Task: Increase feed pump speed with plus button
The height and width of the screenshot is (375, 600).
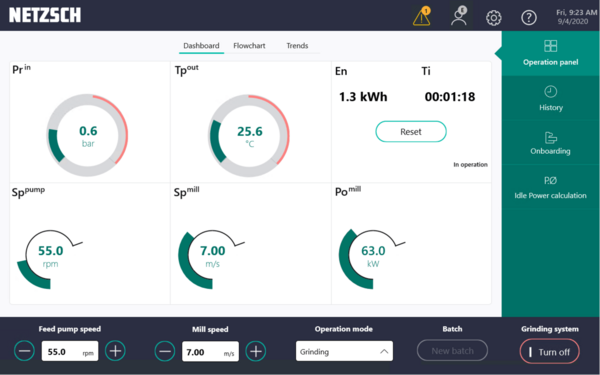Action: [115, 351]
